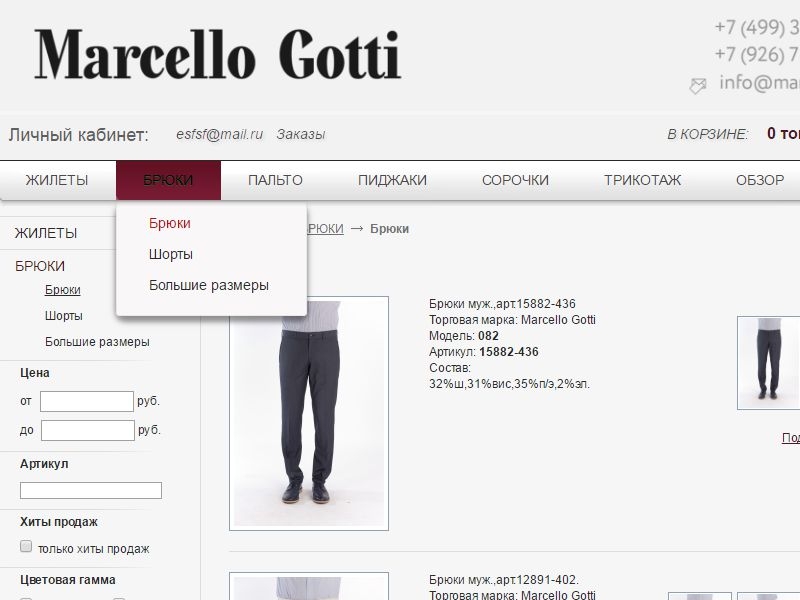Click the Заказы link in account bar

click(x=301, y=134)
